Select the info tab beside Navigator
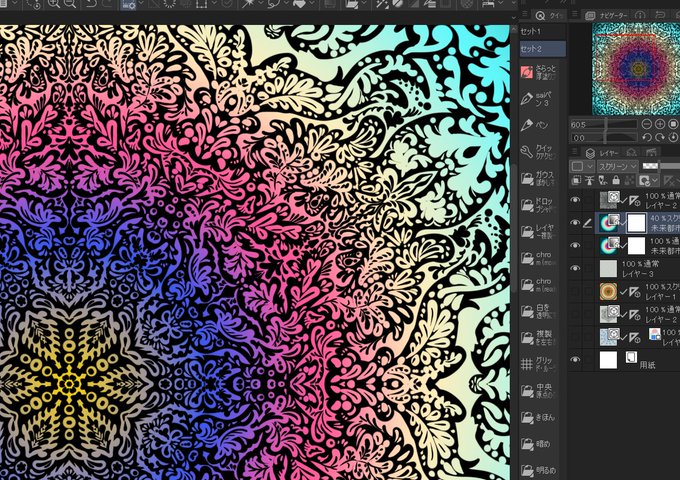Image resolution: width=680 pixels, height=480 pixels. (640, 15)
